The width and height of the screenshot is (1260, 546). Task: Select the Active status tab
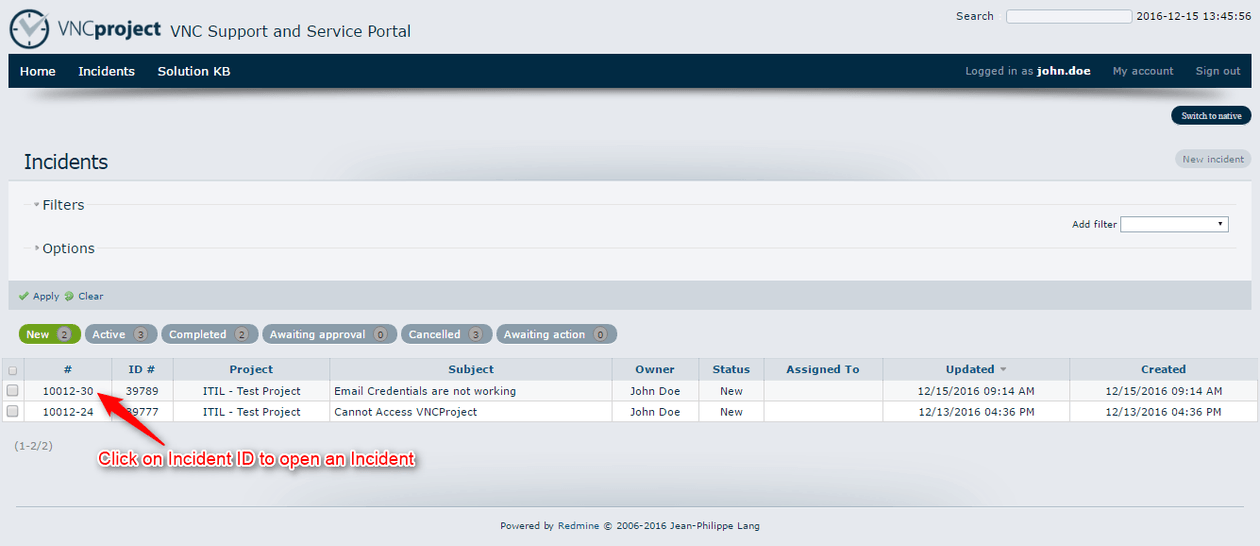119,334
